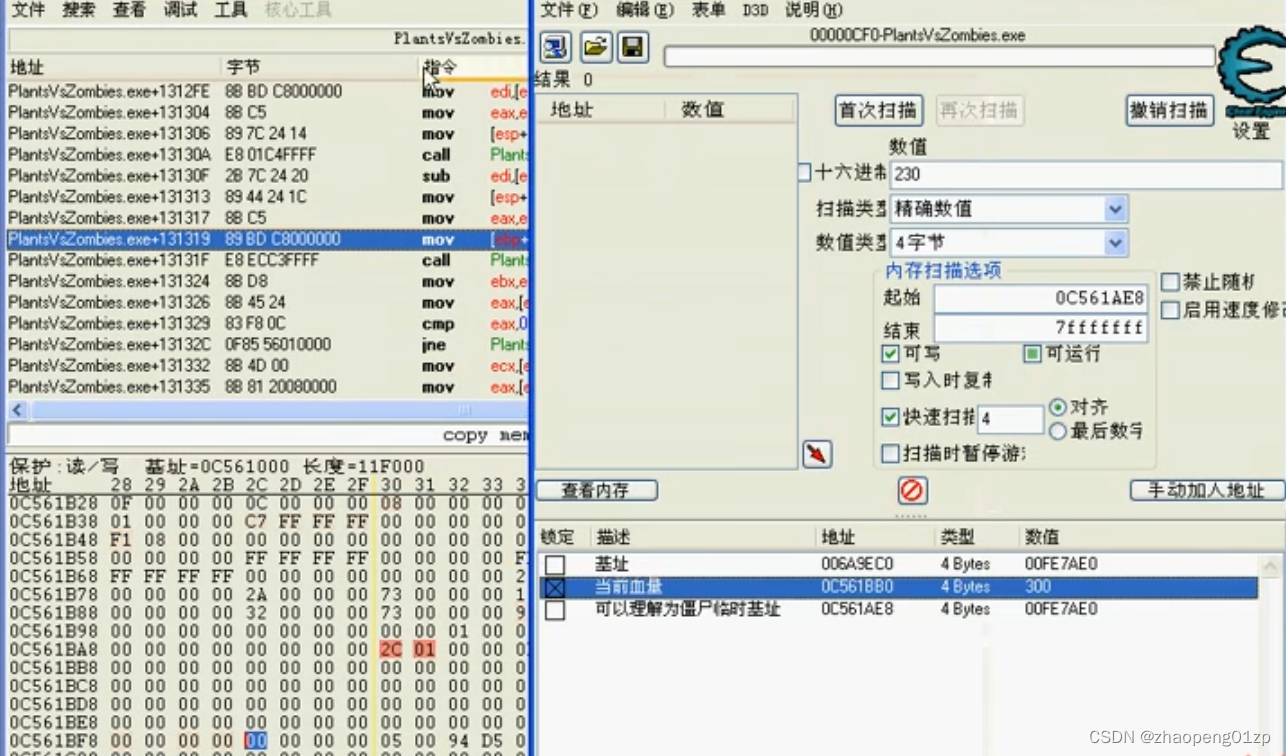Click the 首次扫描 button
This screenshot has width=1286, height=756.
click(878, 110)
